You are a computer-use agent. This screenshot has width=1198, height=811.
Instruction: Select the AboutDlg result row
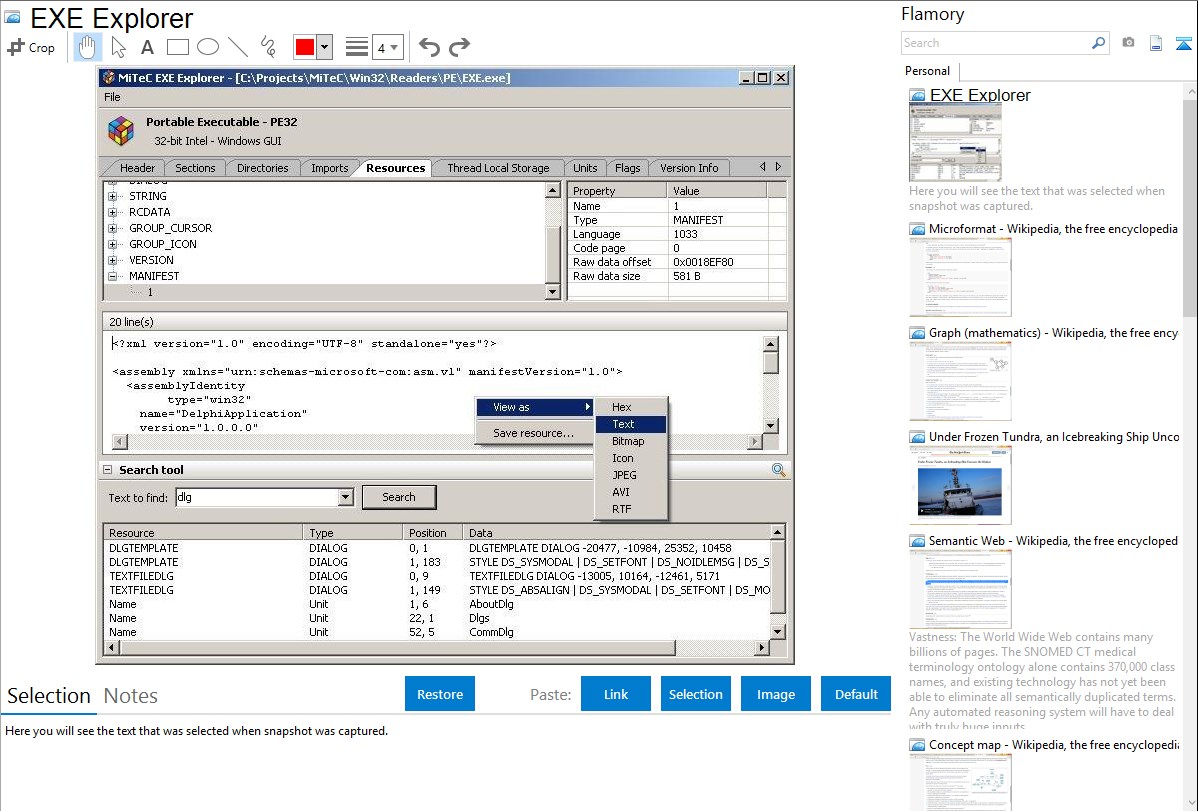click(x=437, y=605)
